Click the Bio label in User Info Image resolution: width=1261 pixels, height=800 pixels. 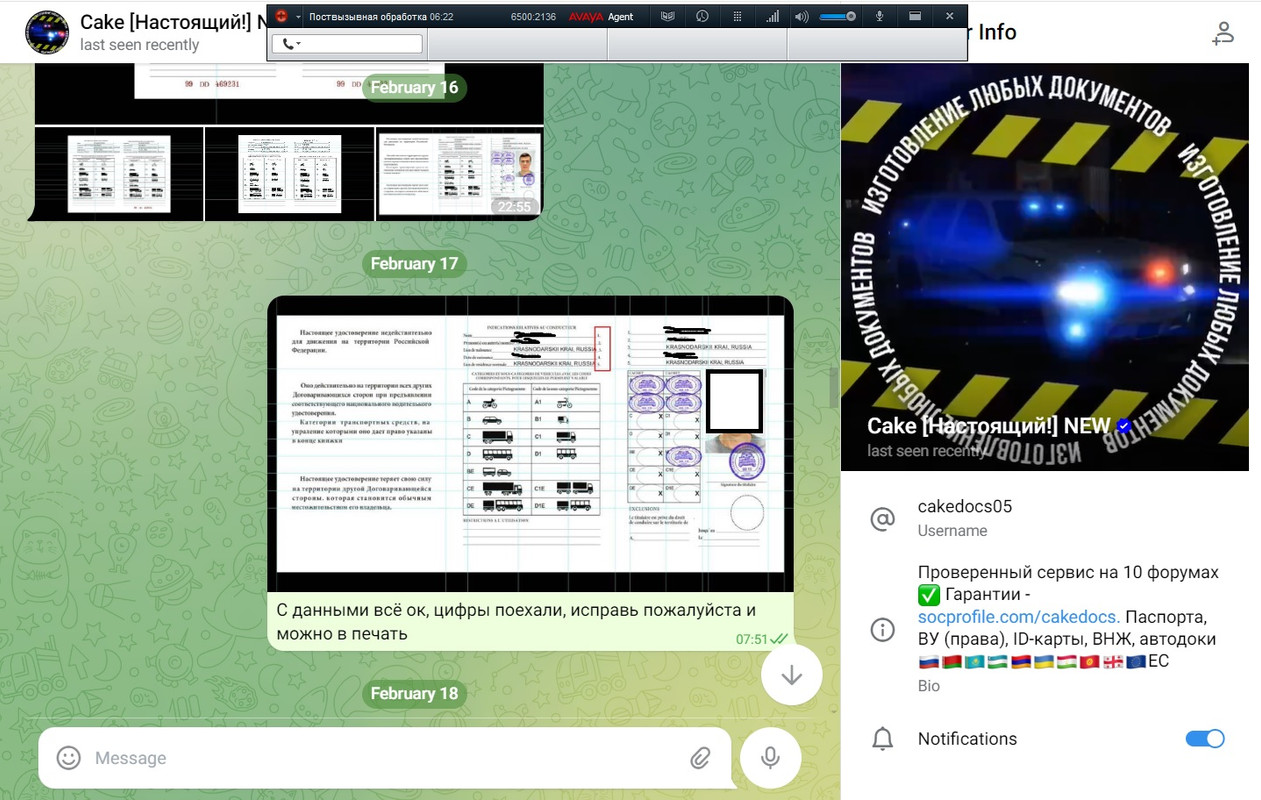pyautogui.click(x=929, y=686)
